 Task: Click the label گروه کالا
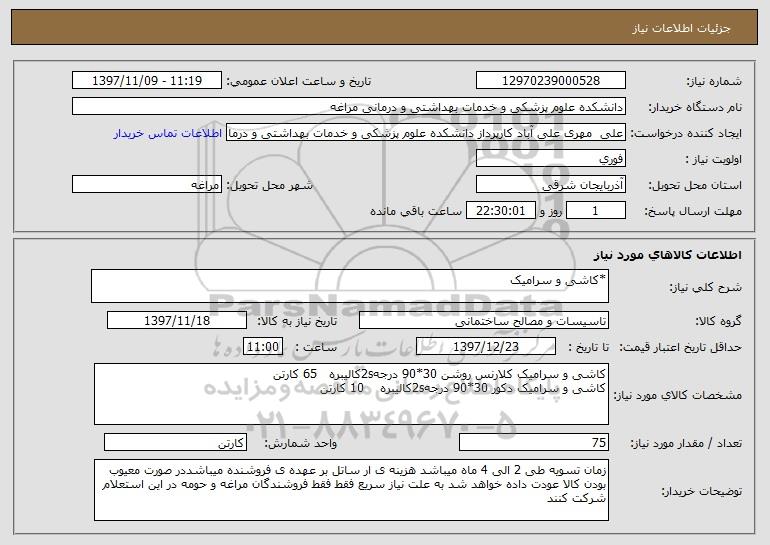(x=718, y=322)
